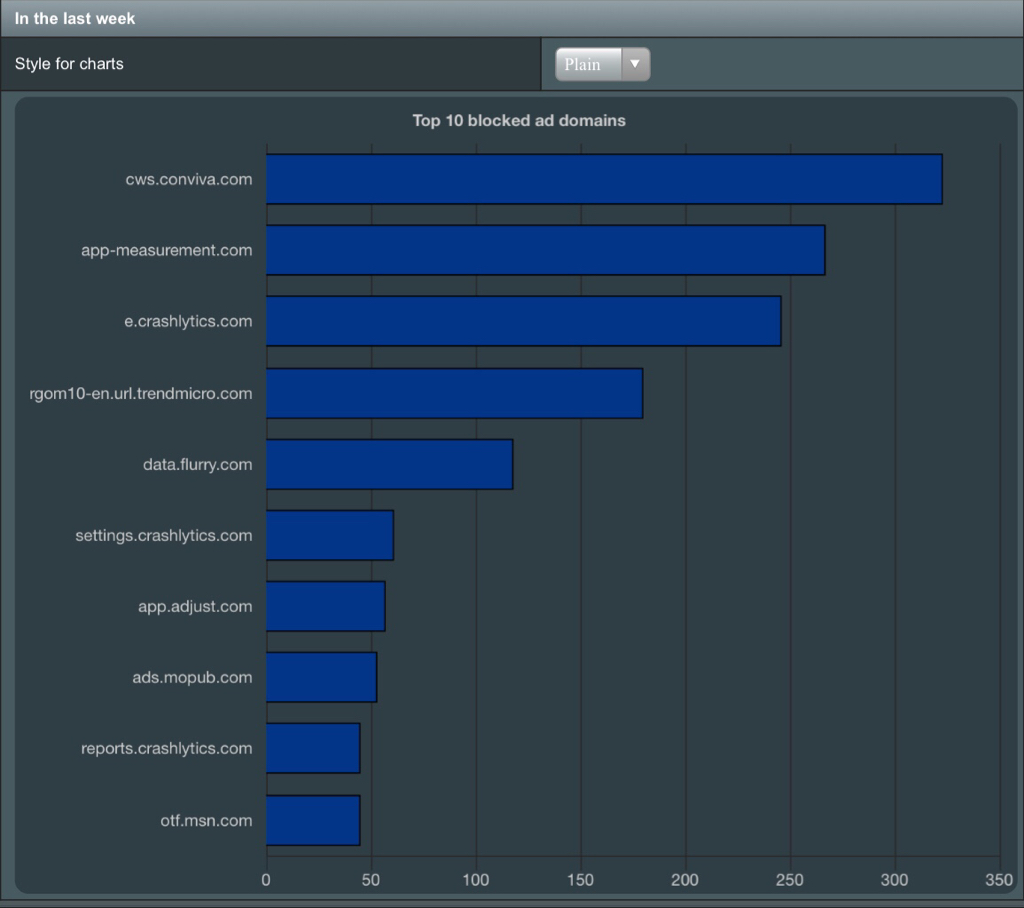Click the 100 axis value
The image size is (1024, 908).
(476, 880)
